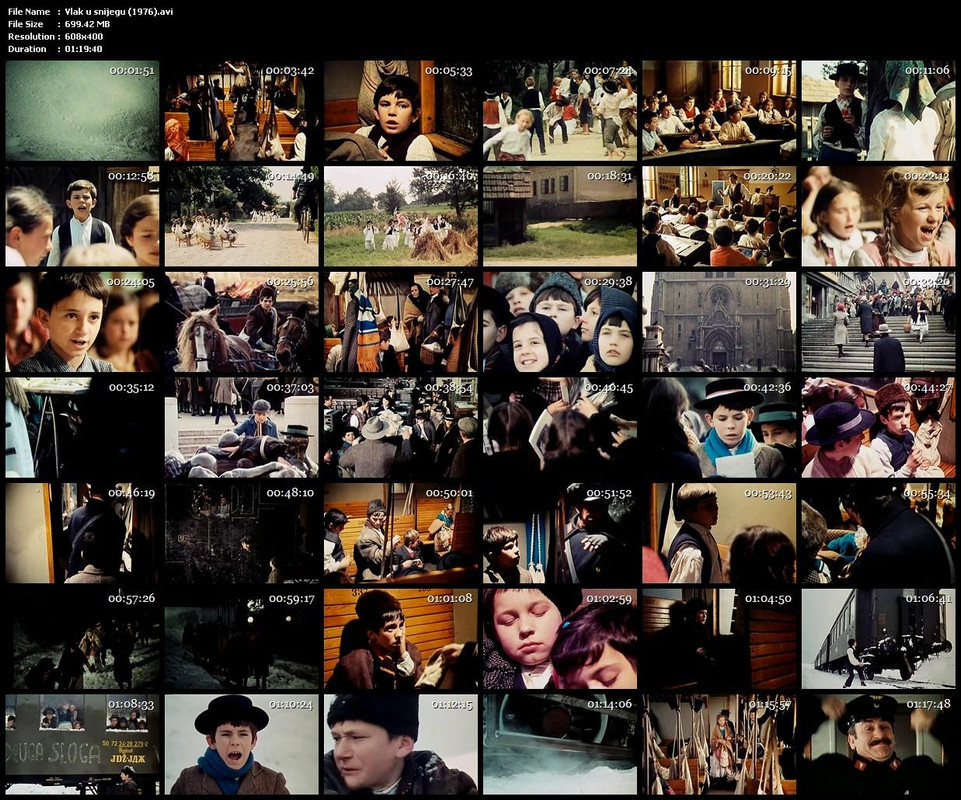Select the sleeping children thumbnail stamped 01:02:59
The image size is (961, 800).
pyautogui.click(x=560, y=639)
